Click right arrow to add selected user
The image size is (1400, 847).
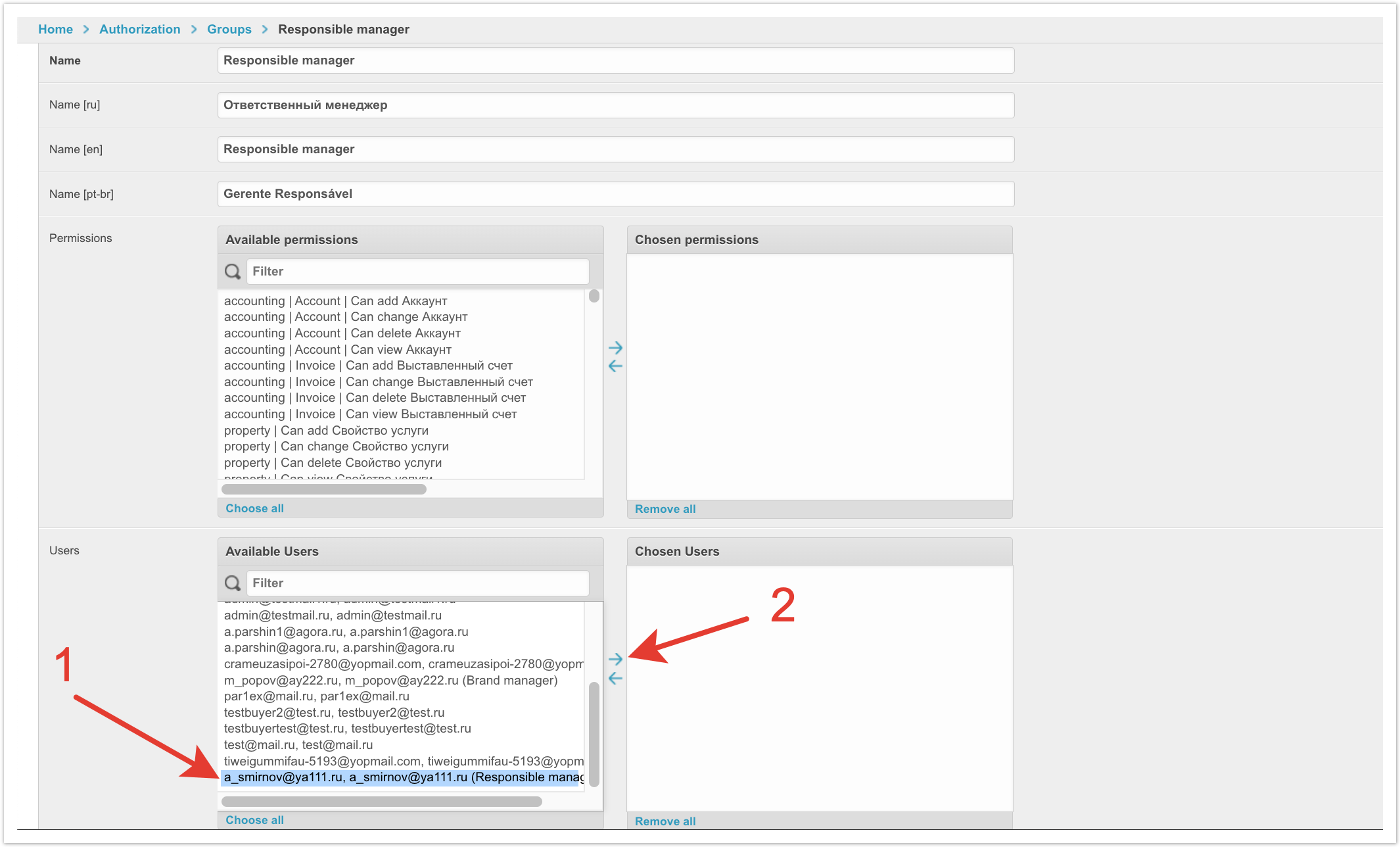[615, 659]
